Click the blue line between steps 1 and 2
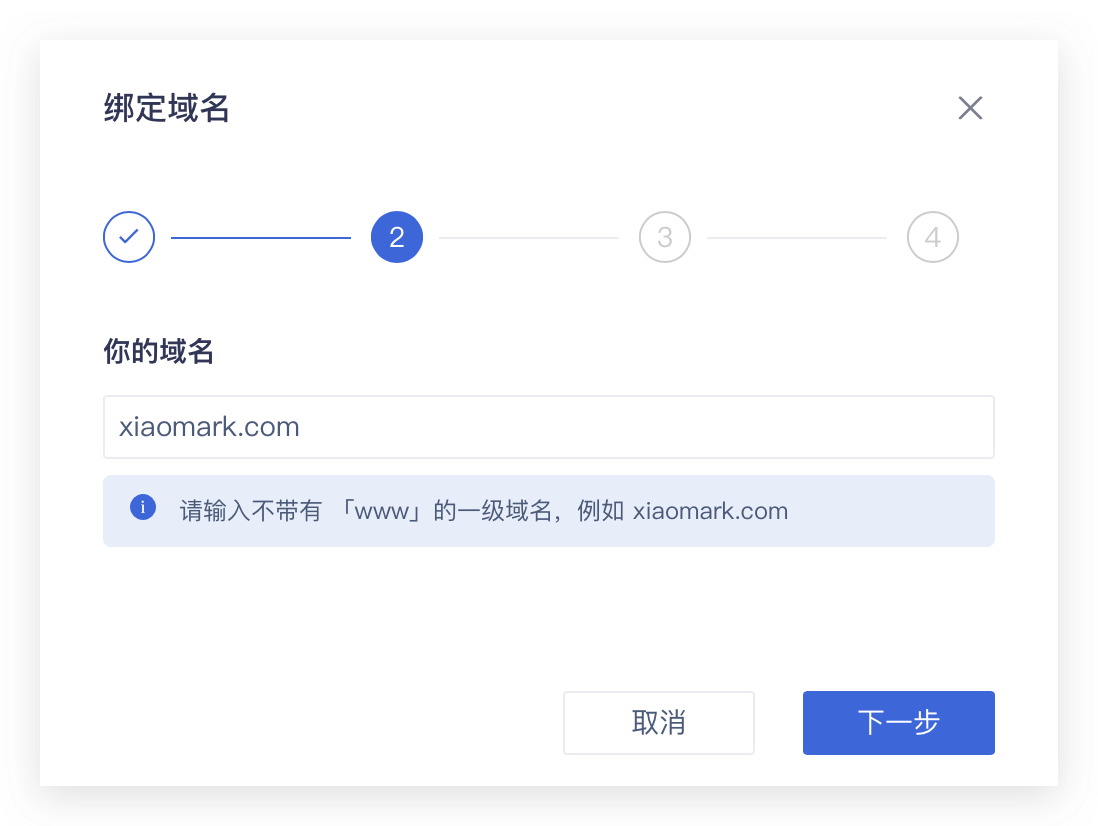Viewport: 1098px width, 826px height. coord(261,238)
